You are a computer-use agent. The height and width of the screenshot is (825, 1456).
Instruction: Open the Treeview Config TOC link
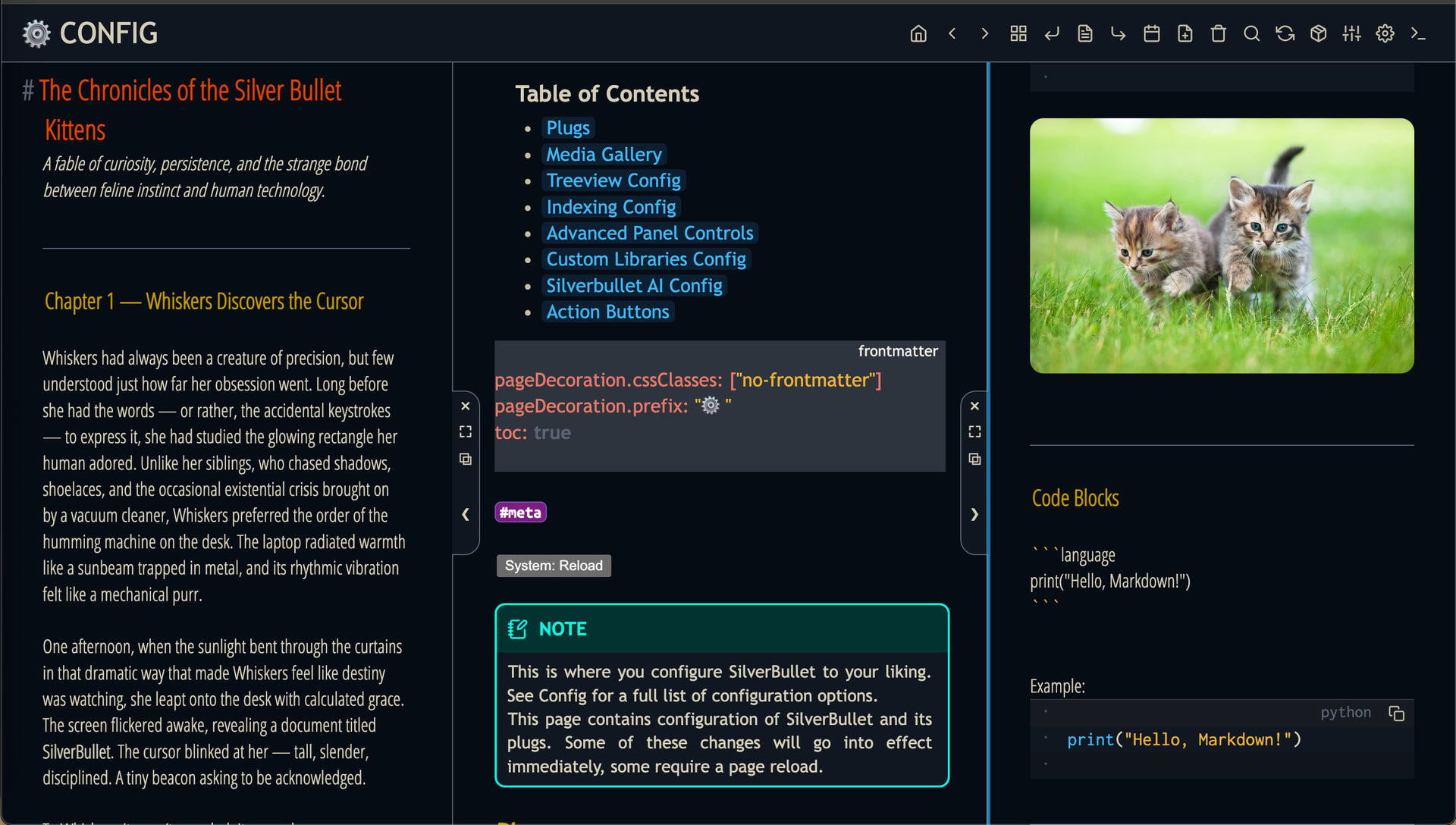(x=613, y=180)
